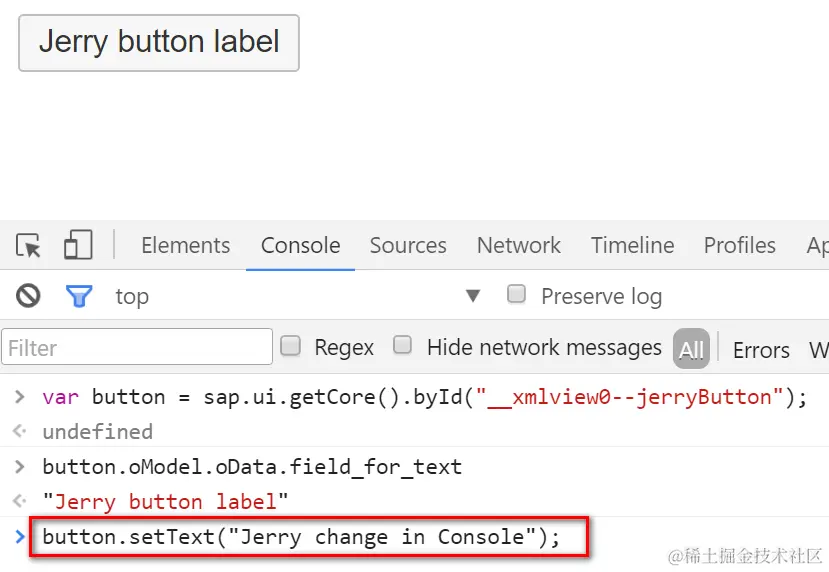Select the inspect element arrow icon

(29, 245)
